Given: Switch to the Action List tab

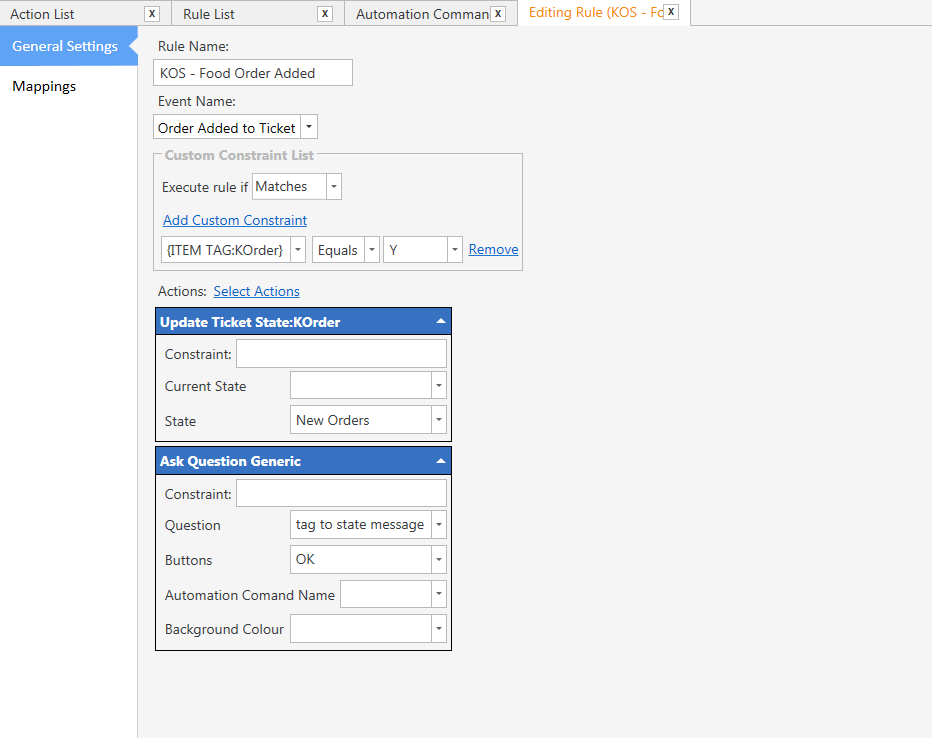Looking at the screenshot, I should tap(43, 14).
